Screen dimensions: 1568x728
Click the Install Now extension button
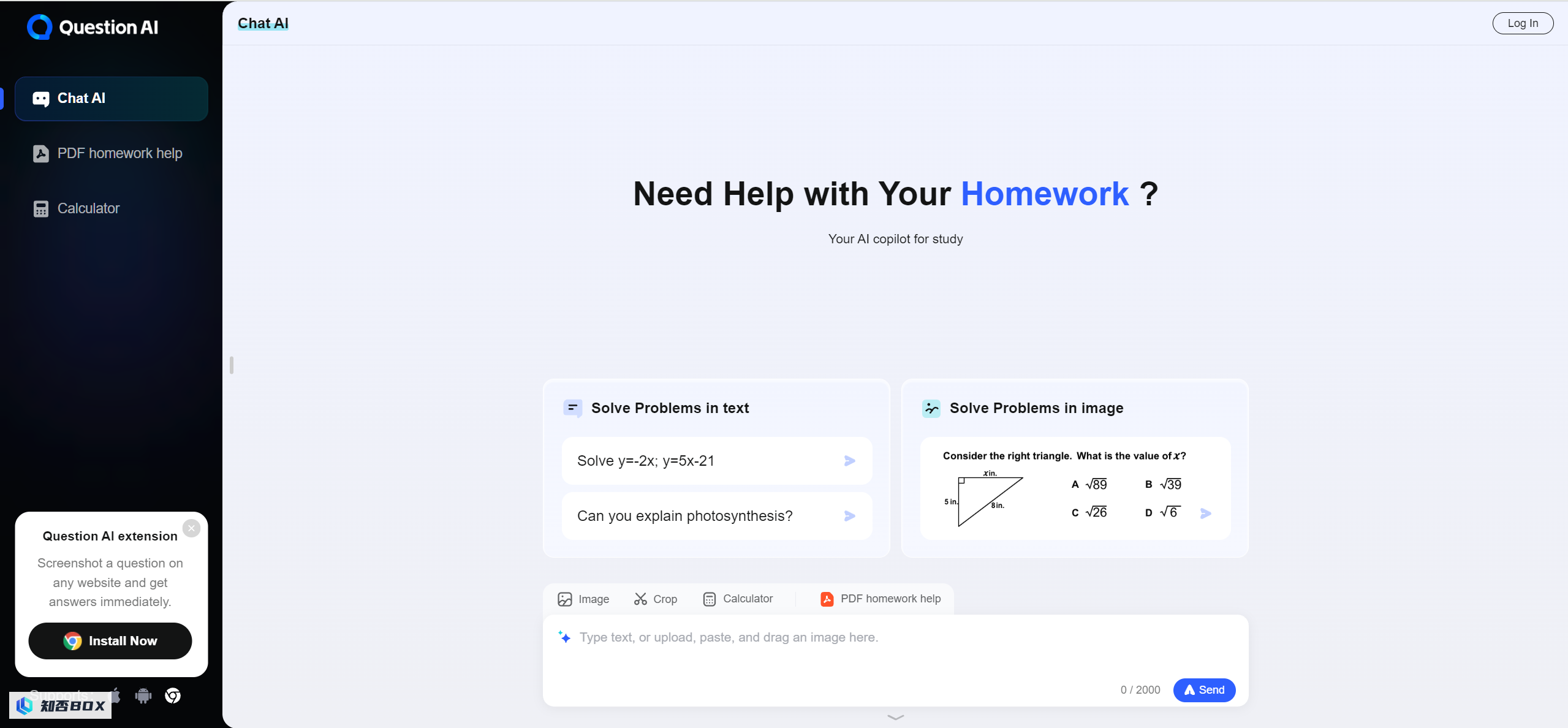click(110, 641)
